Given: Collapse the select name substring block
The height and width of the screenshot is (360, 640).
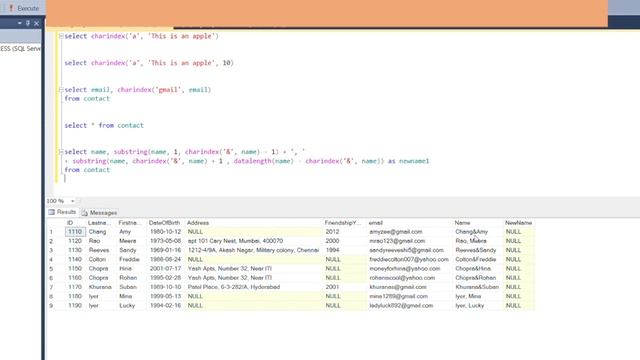Looking at the screenshot, I should 61,152.
